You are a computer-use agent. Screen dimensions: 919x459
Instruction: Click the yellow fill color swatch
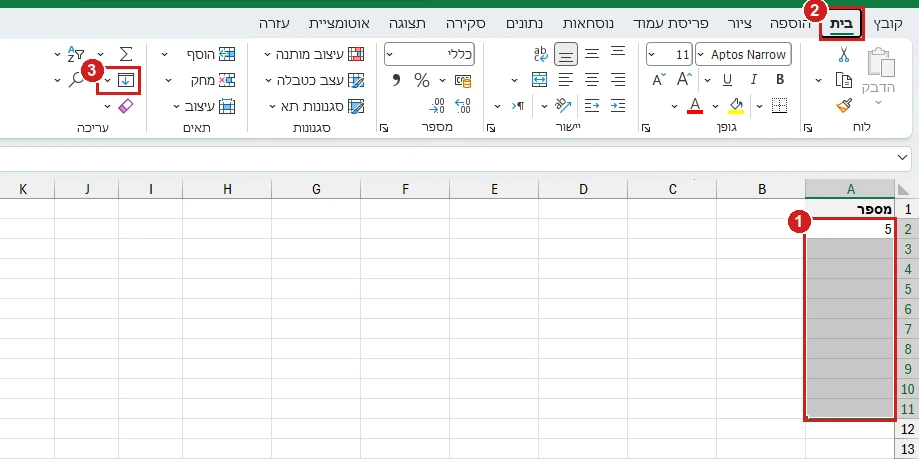736,106
